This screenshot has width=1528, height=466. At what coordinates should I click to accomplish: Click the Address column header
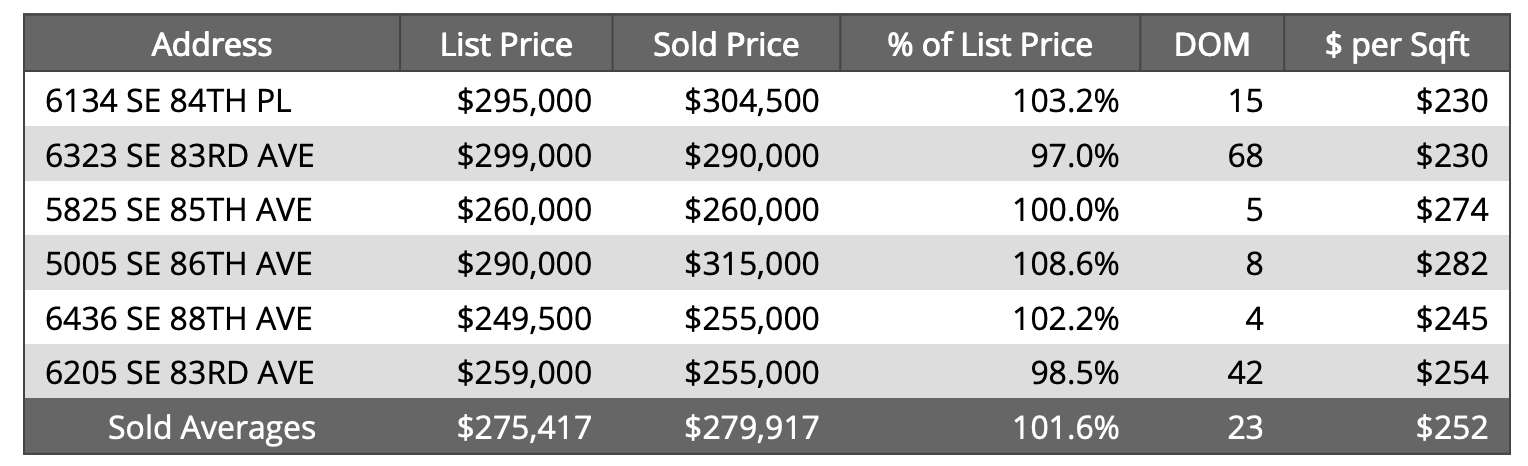[211, 45]
